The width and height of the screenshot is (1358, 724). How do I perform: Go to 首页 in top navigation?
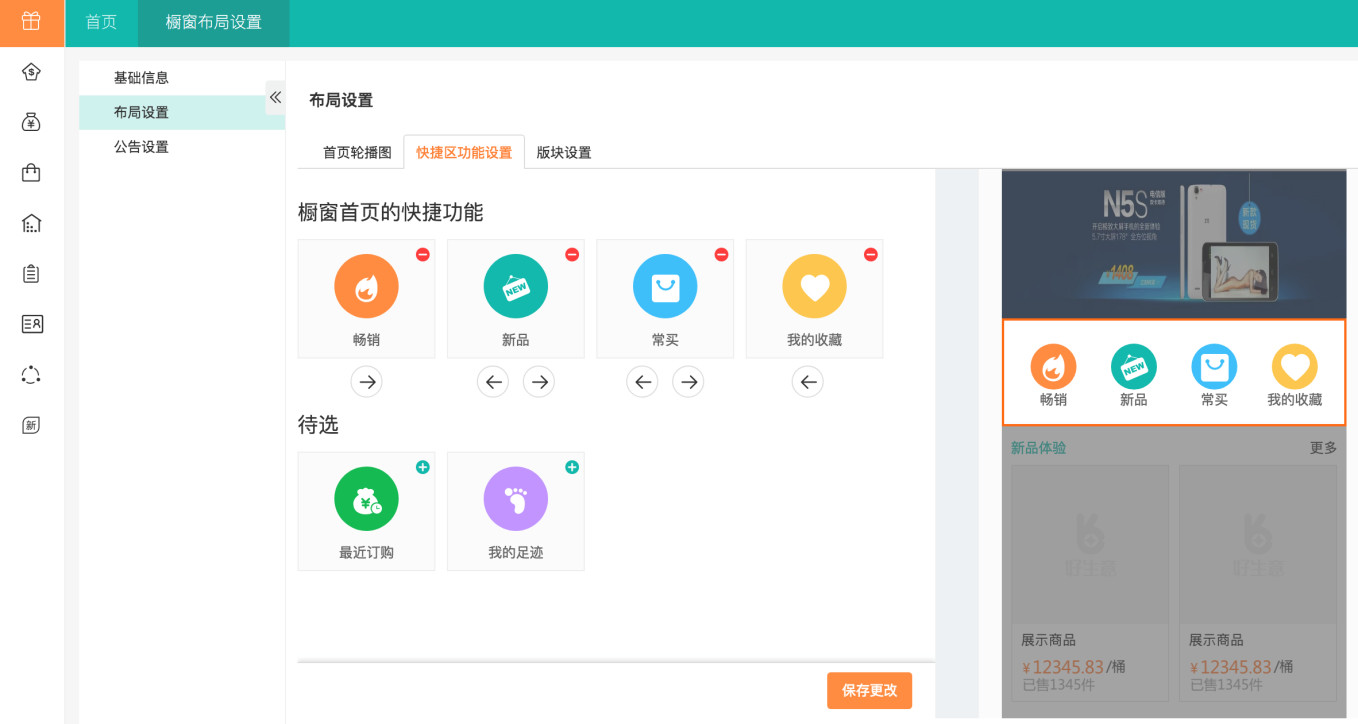coord(101,22)
